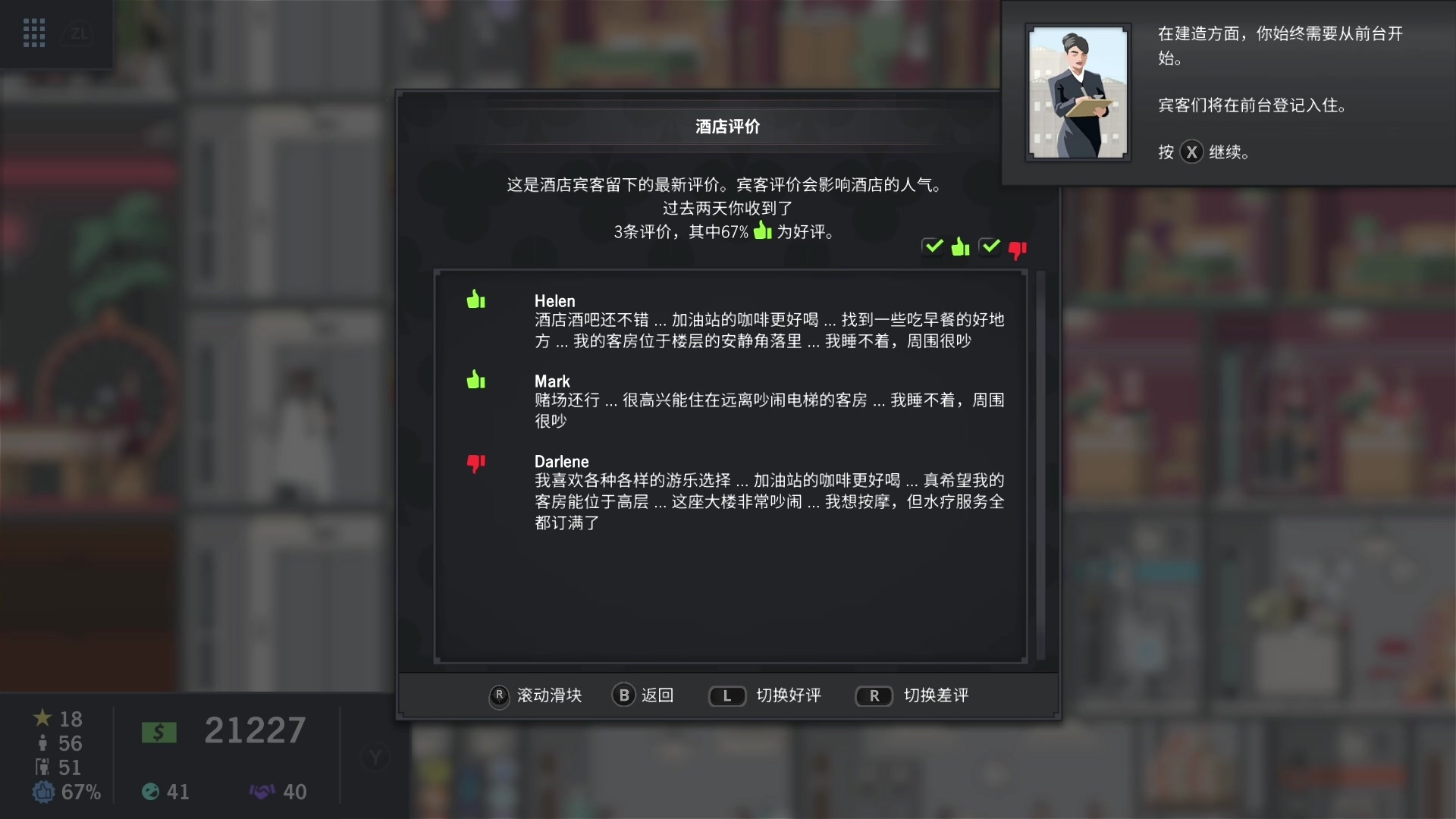
Task: Click the review list scrollbar
Action: click(x=1040, y=466)
